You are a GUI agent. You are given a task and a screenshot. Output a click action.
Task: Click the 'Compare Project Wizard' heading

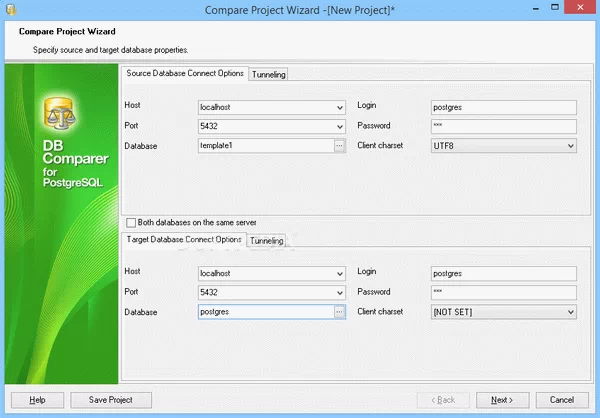tap(67, 31)
